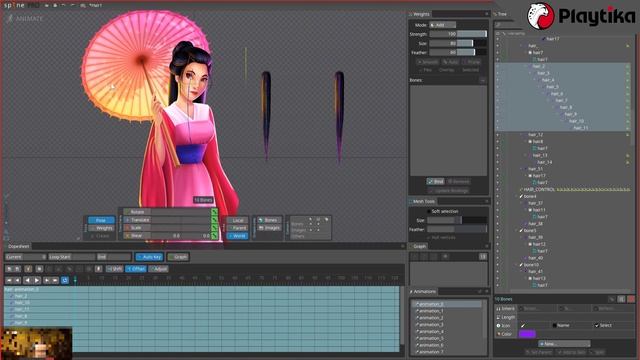Viewport: 640px width, 360px height.
Task: Open the Weights panel tab
Action: click(420, 14)
